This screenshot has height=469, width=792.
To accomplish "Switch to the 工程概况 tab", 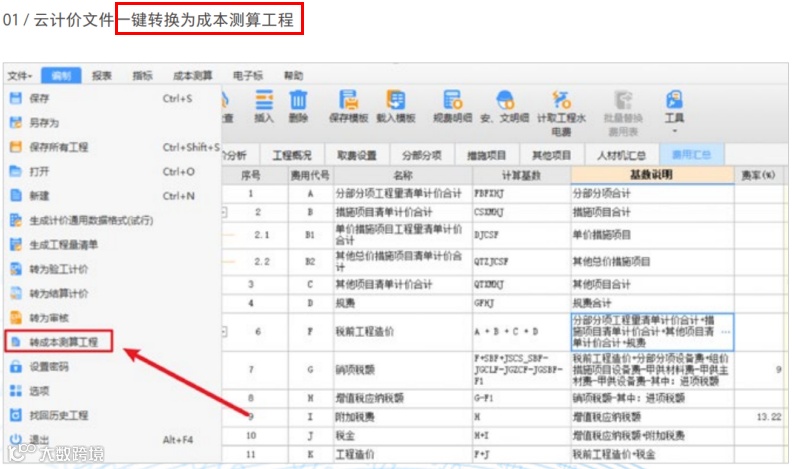I will click(x=292, y=155).
